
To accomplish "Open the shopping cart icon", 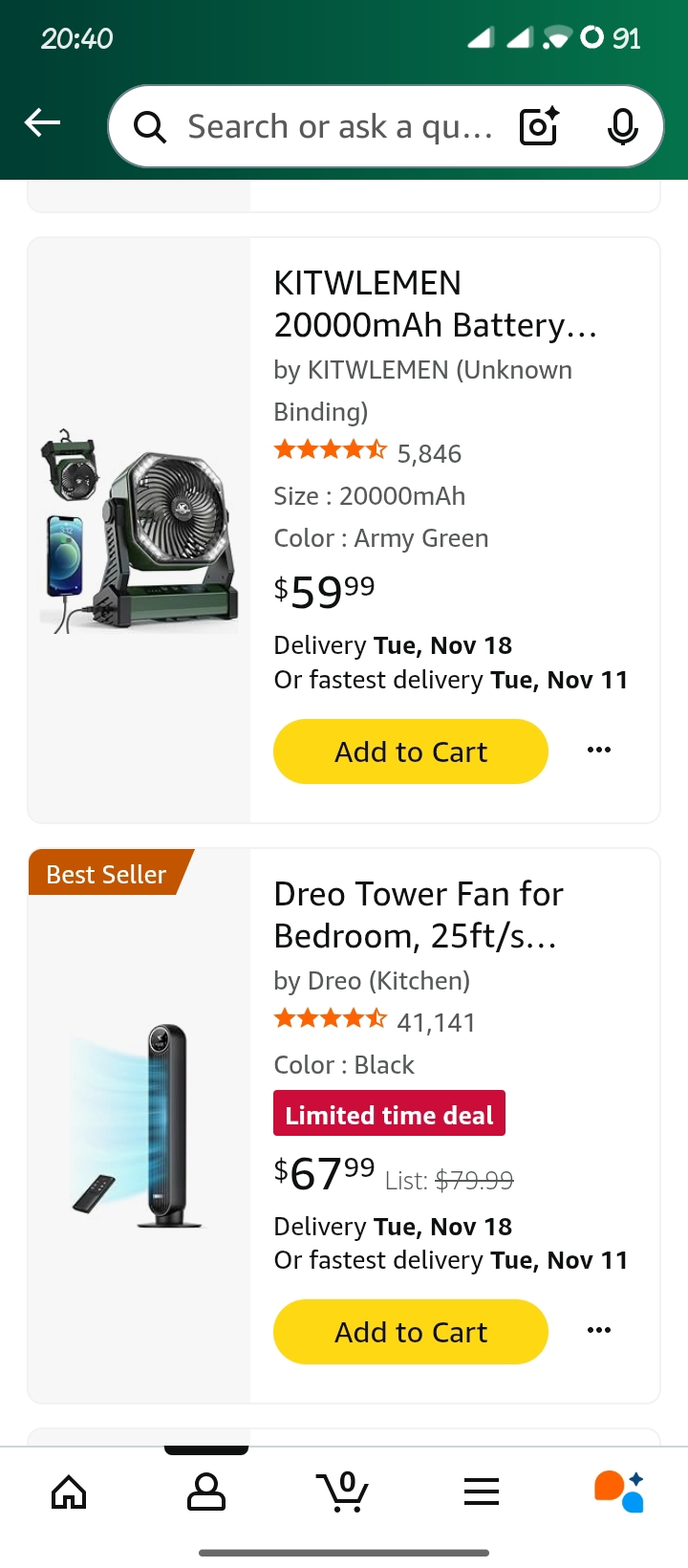I will click(343, 1492).
